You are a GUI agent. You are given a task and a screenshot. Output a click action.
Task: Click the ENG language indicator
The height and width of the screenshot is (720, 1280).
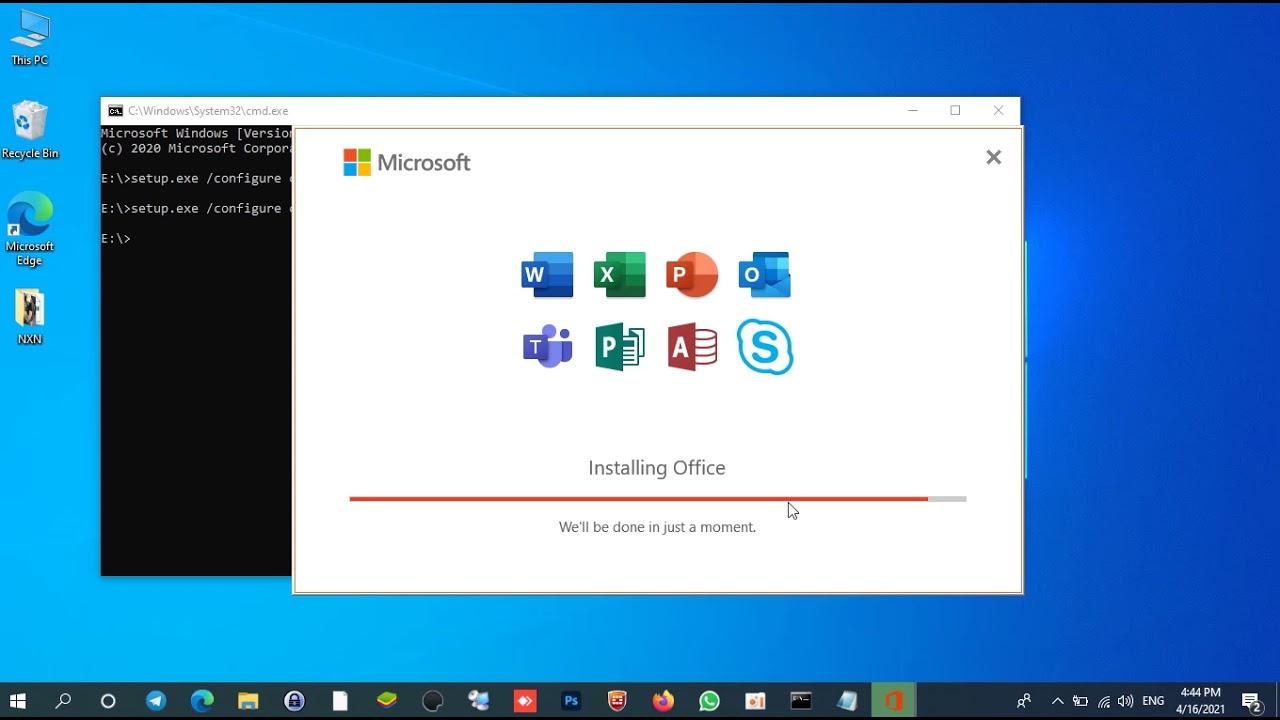tap(1153, 701)
